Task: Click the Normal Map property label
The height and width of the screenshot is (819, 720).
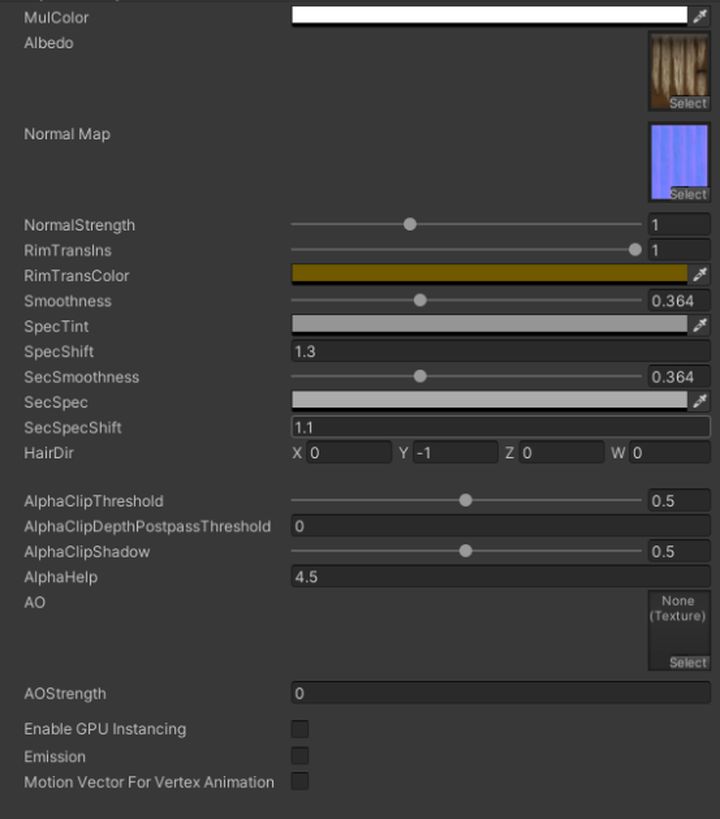Action: (67, 134)
